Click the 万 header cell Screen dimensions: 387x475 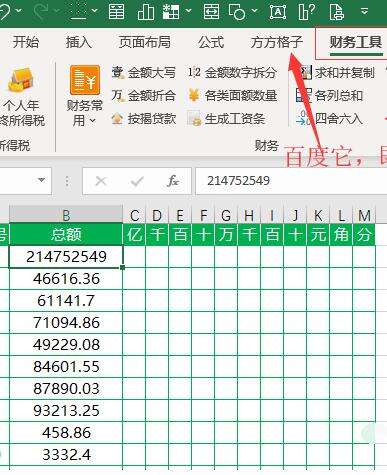pyautogui.click(x=226, y=234)
